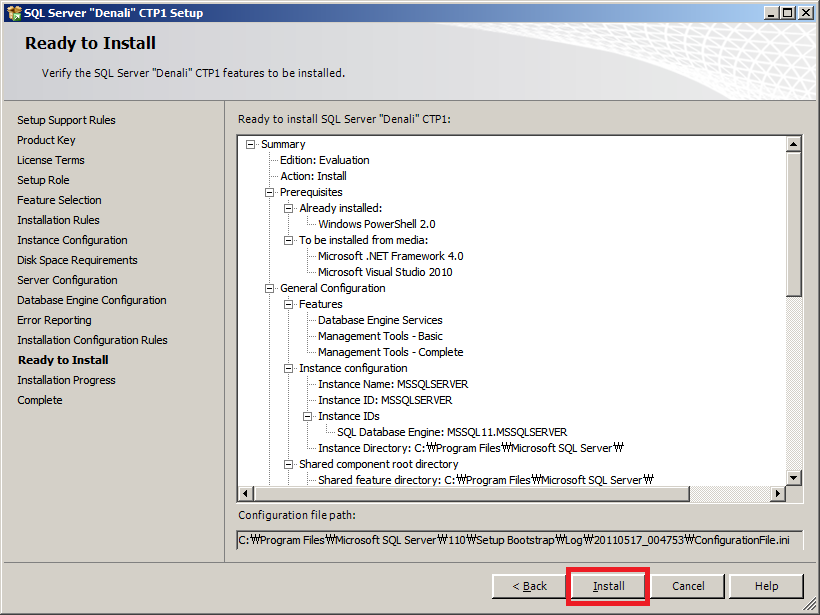820x615 pixels.
Task: Collapse the Instance configuration node
Action: pos(288,368)
